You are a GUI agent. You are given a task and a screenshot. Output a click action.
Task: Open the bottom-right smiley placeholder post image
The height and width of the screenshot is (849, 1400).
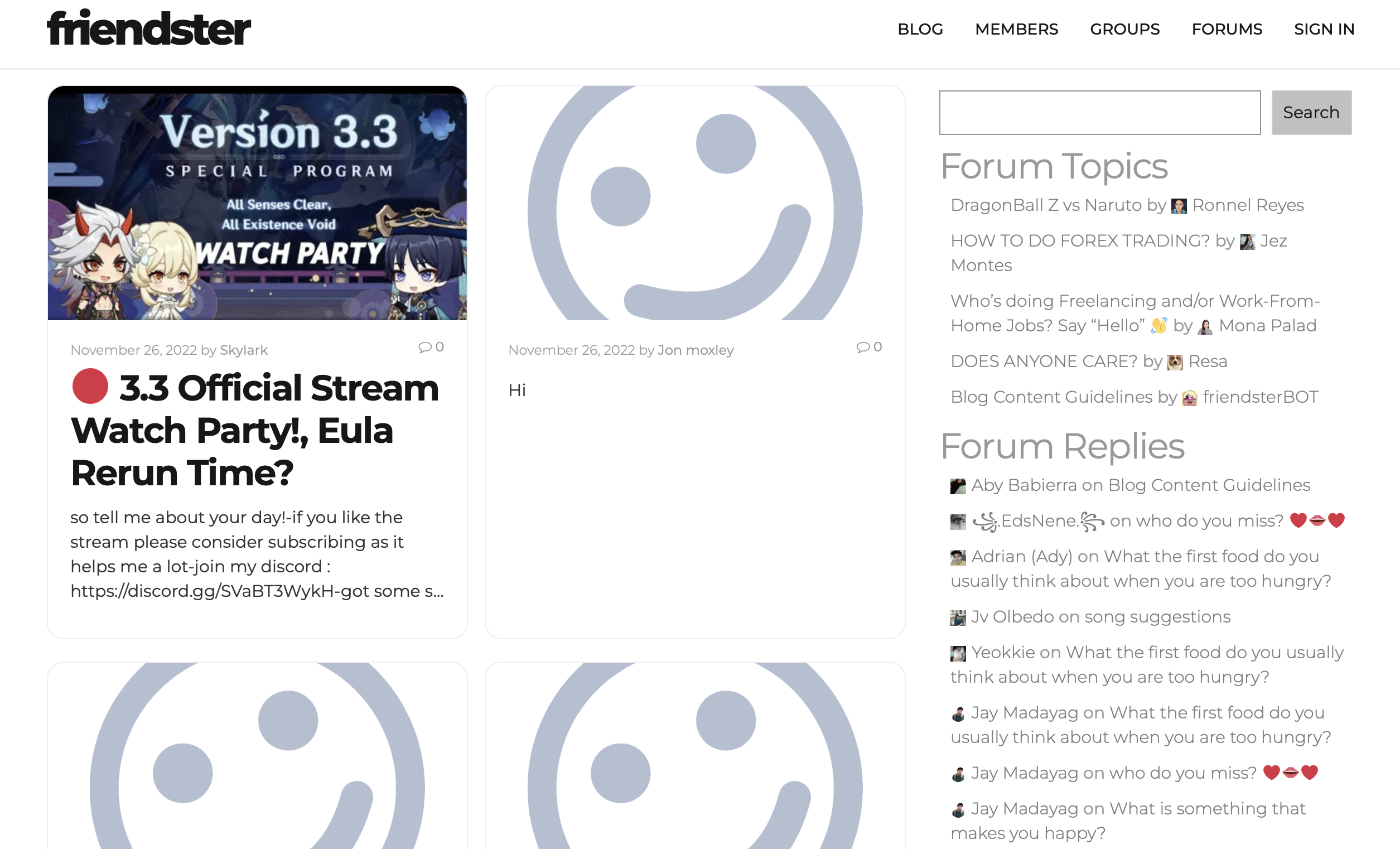click(x=695, y=755)
